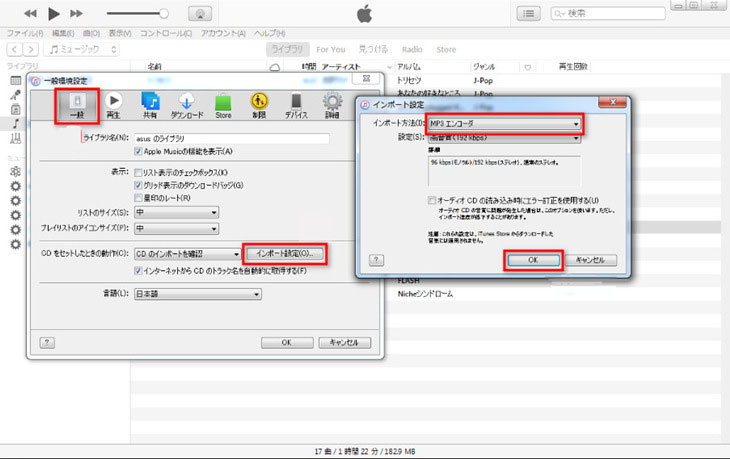
Task: Toggle CDのトラック名を自動的に取得 checkbox
Action: 138,270
